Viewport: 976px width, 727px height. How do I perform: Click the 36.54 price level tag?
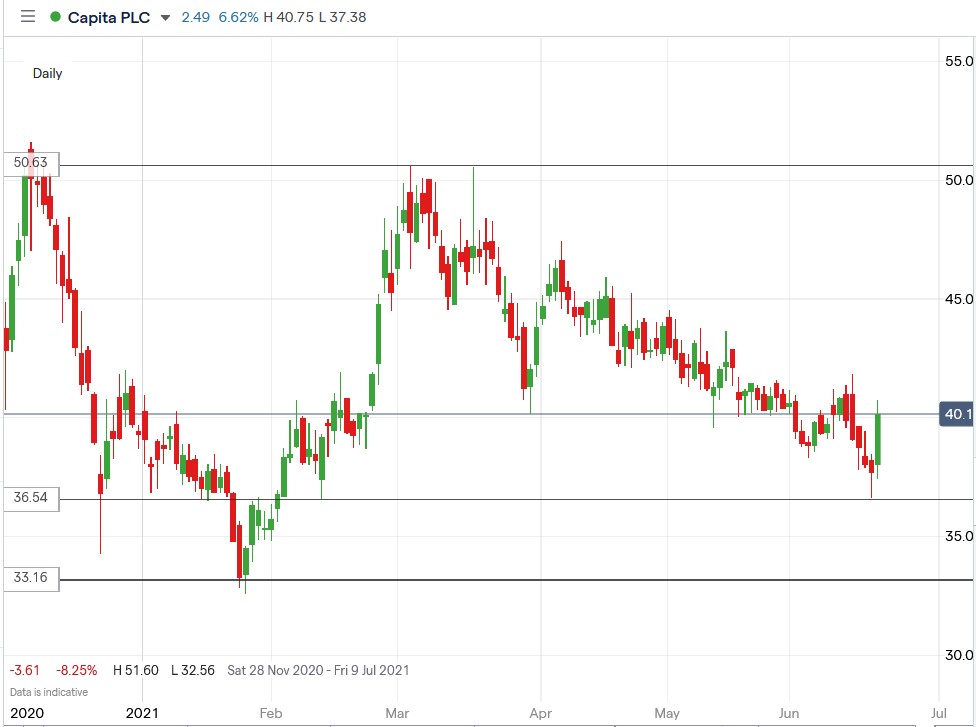30,498
